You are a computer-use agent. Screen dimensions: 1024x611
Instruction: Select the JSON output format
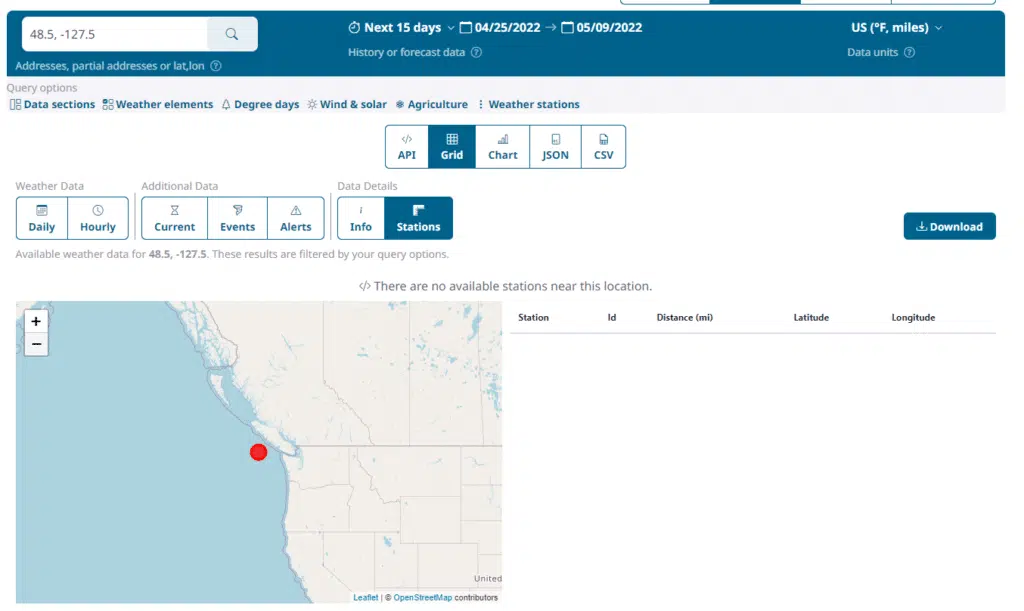coord(555,147)
